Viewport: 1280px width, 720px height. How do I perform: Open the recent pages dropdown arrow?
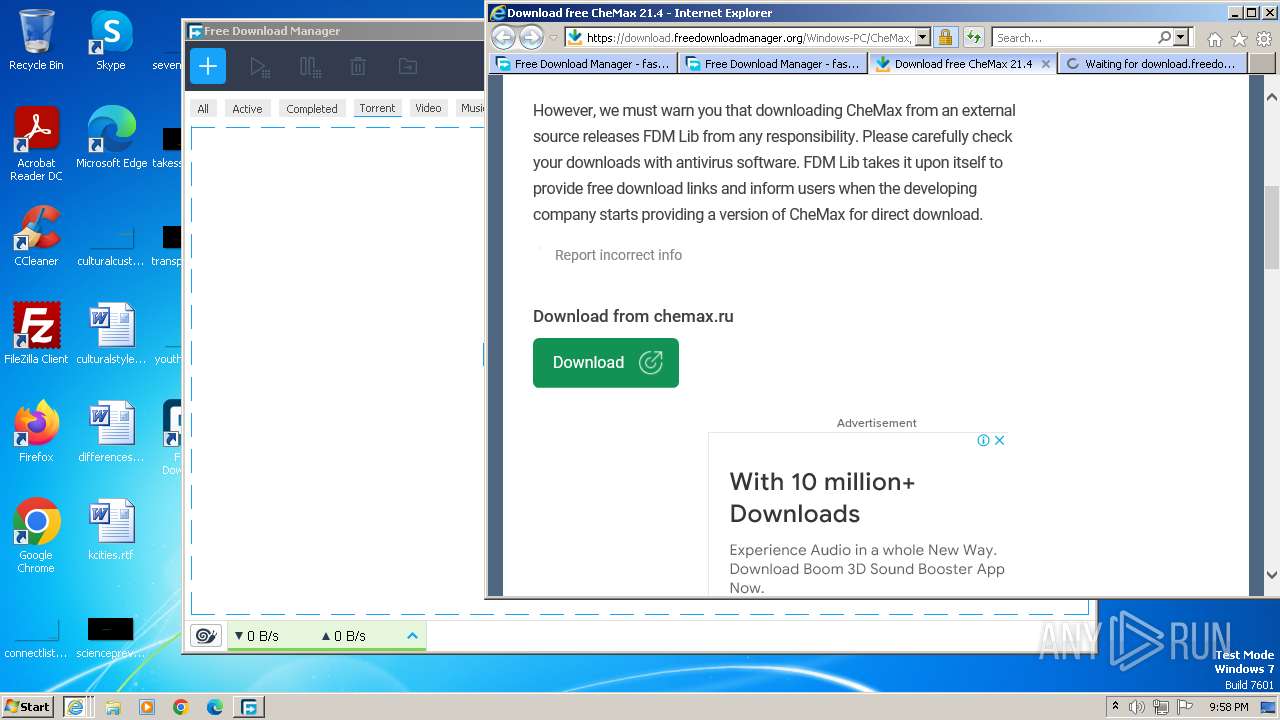[553, 38]
